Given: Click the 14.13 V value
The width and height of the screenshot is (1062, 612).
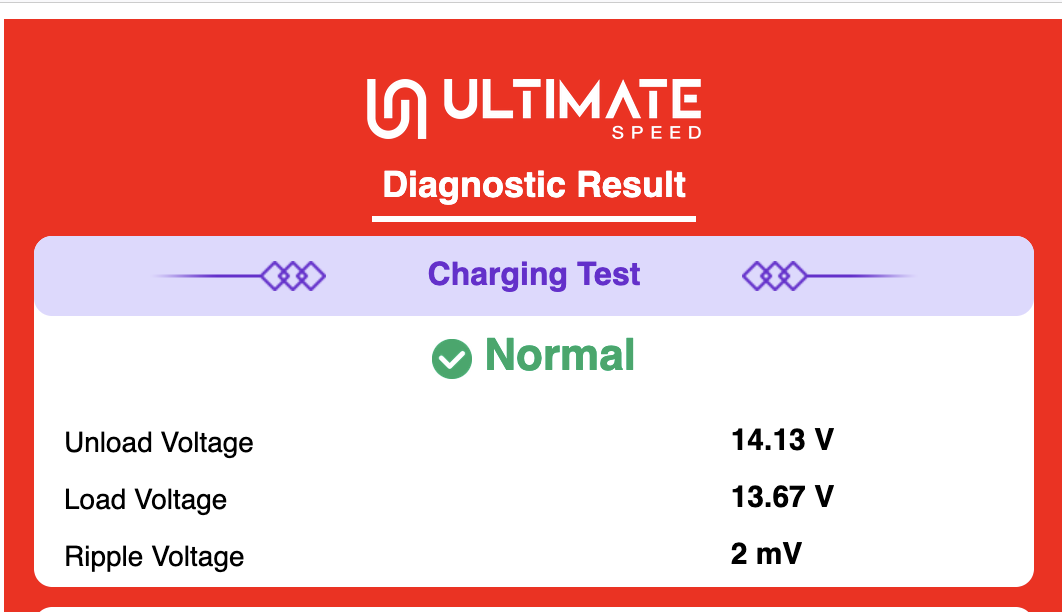Looking at the screenshot, I should [x=782, y=440].
